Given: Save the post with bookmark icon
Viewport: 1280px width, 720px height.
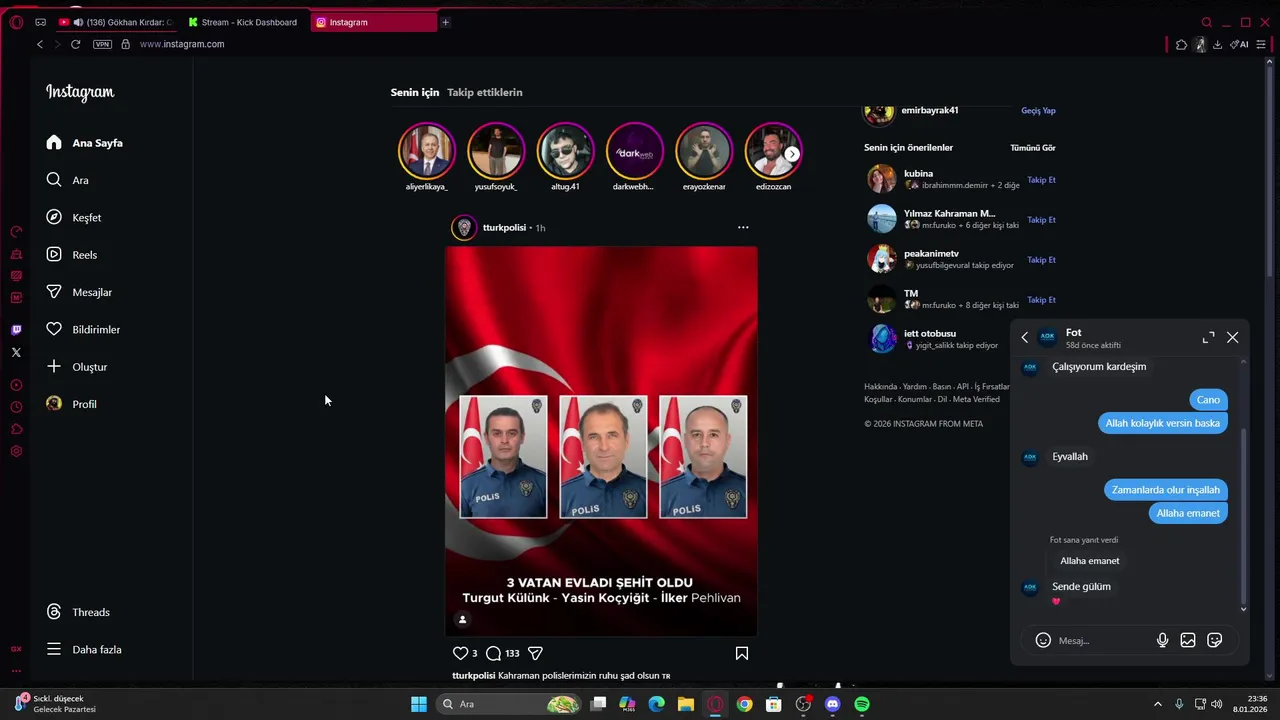Looking at the screenshot, I should tap(742, 653).
